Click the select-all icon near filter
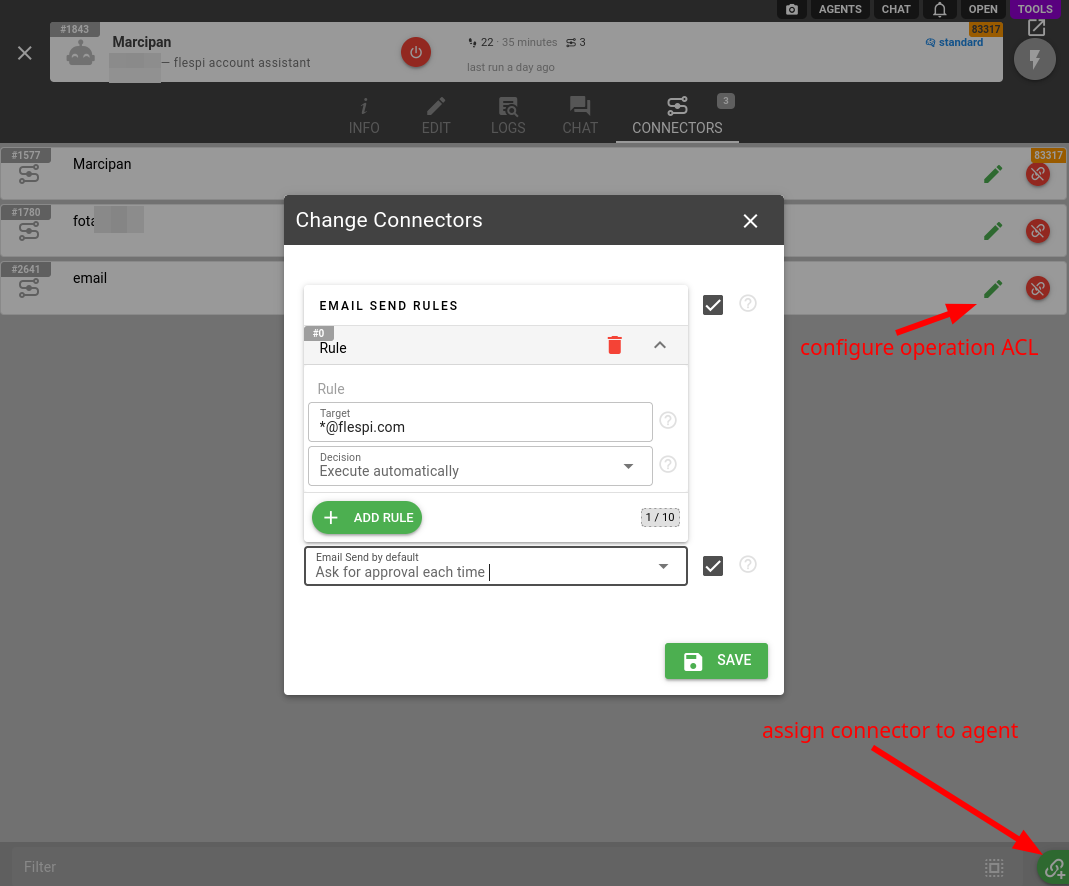The height and width of the screenshot is (886, 1069). pyautogui.click(x=994, y=868)
